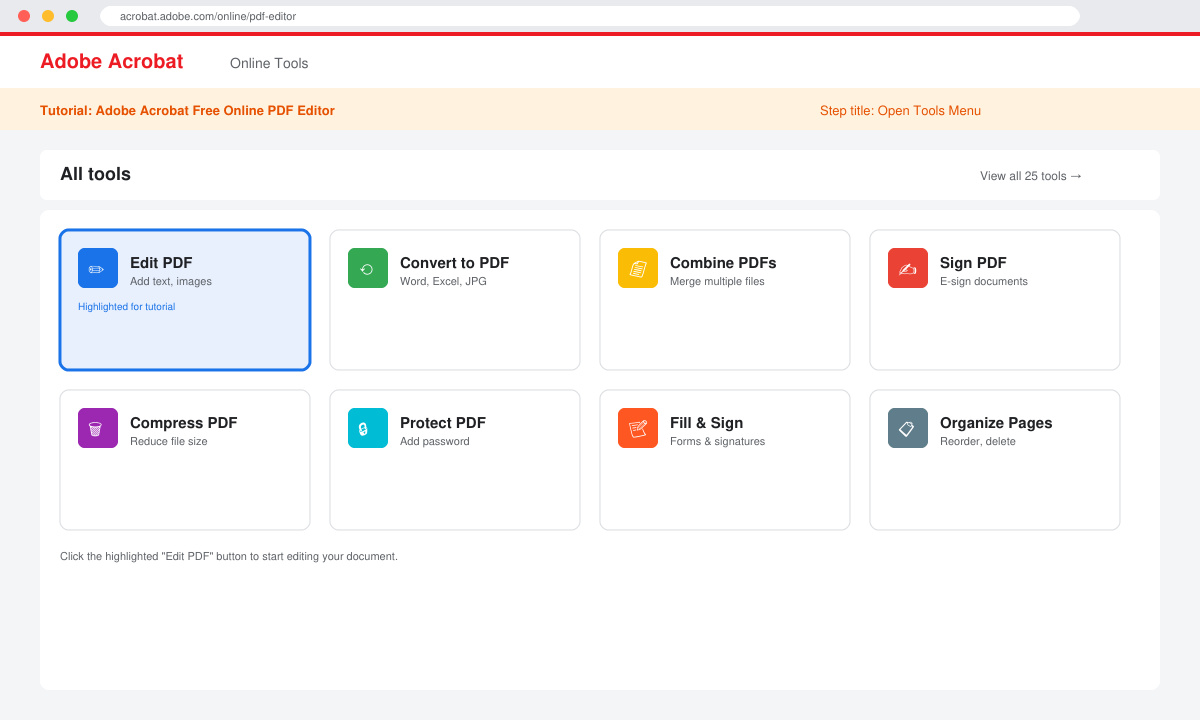Select the Combine PDFs title

click(x=723, y=263)
